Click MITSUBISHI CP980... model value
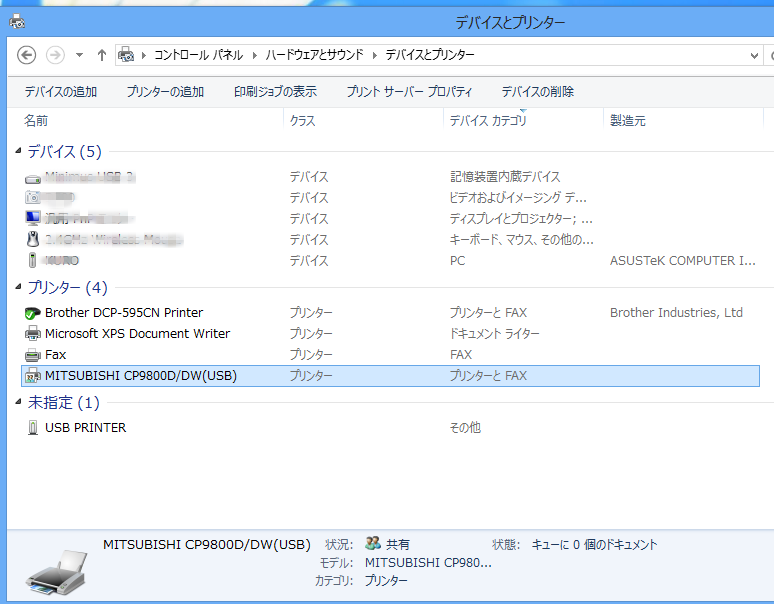This screenshot has height=604, width=774. click(428, 563)
